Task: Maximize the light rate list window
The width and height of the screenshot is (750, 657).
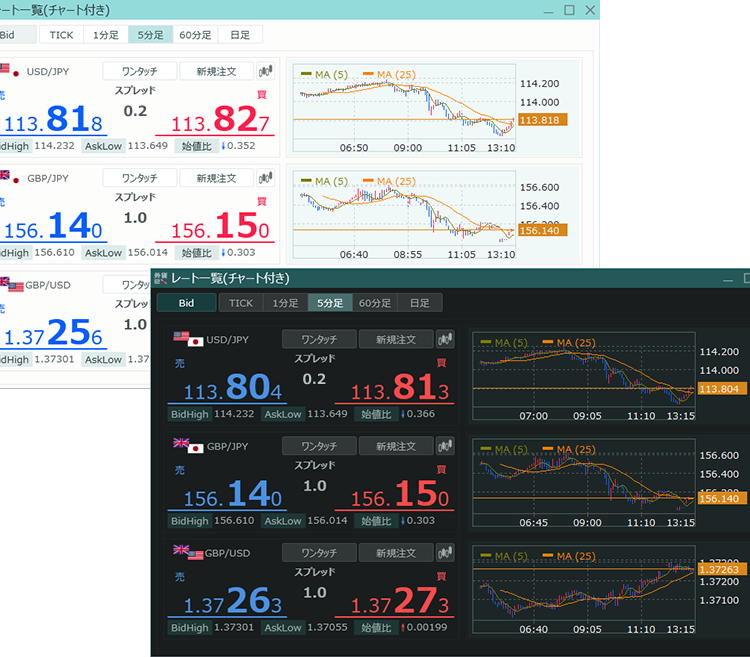Action: point(569,10)
